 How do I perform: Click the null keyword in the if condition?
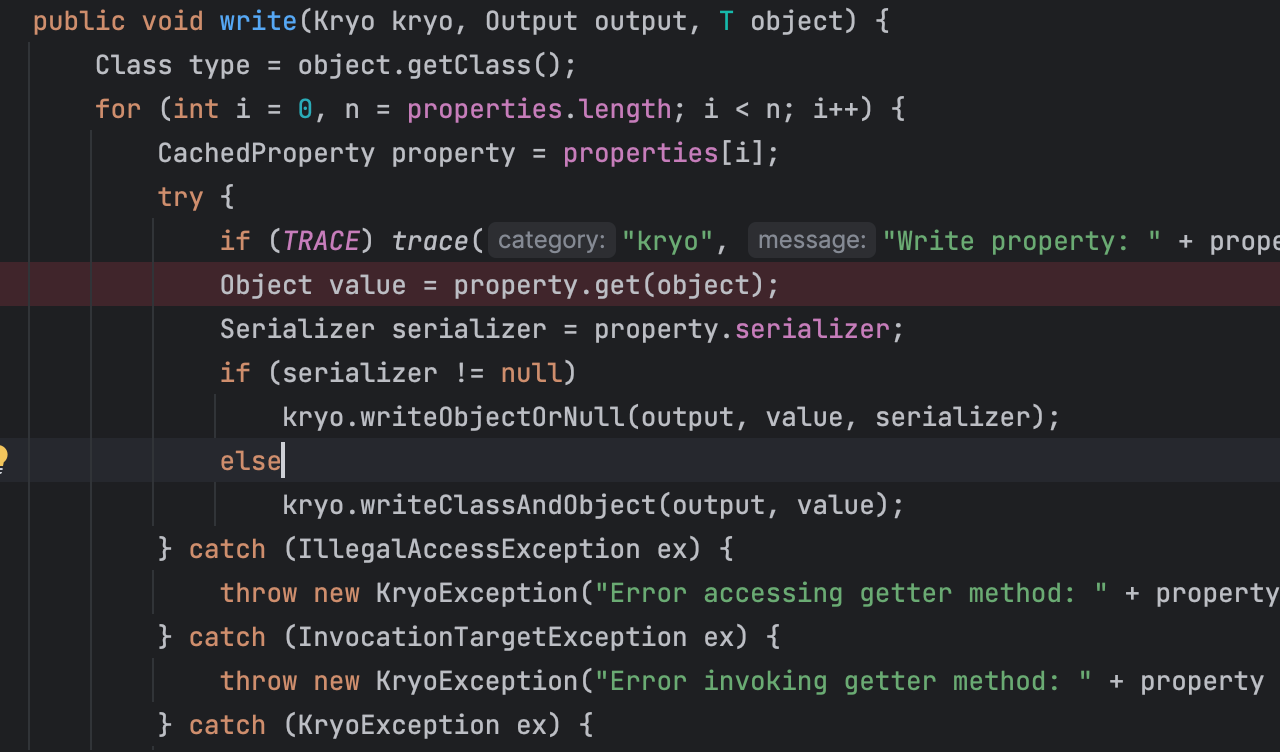coord(531,373)
